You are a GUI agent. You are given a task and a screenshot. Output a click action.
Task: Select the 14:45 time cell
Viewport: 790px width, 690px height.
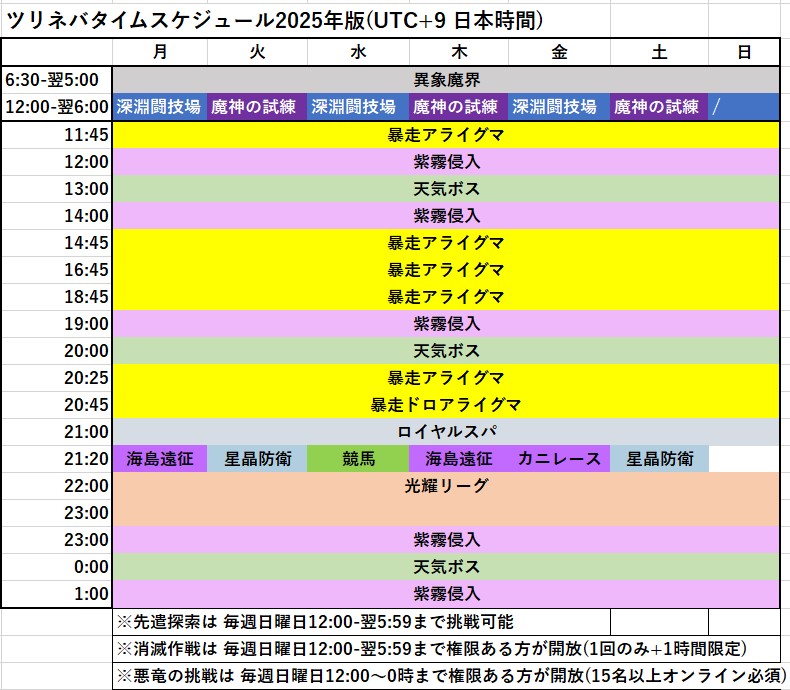tap(57, 243)
